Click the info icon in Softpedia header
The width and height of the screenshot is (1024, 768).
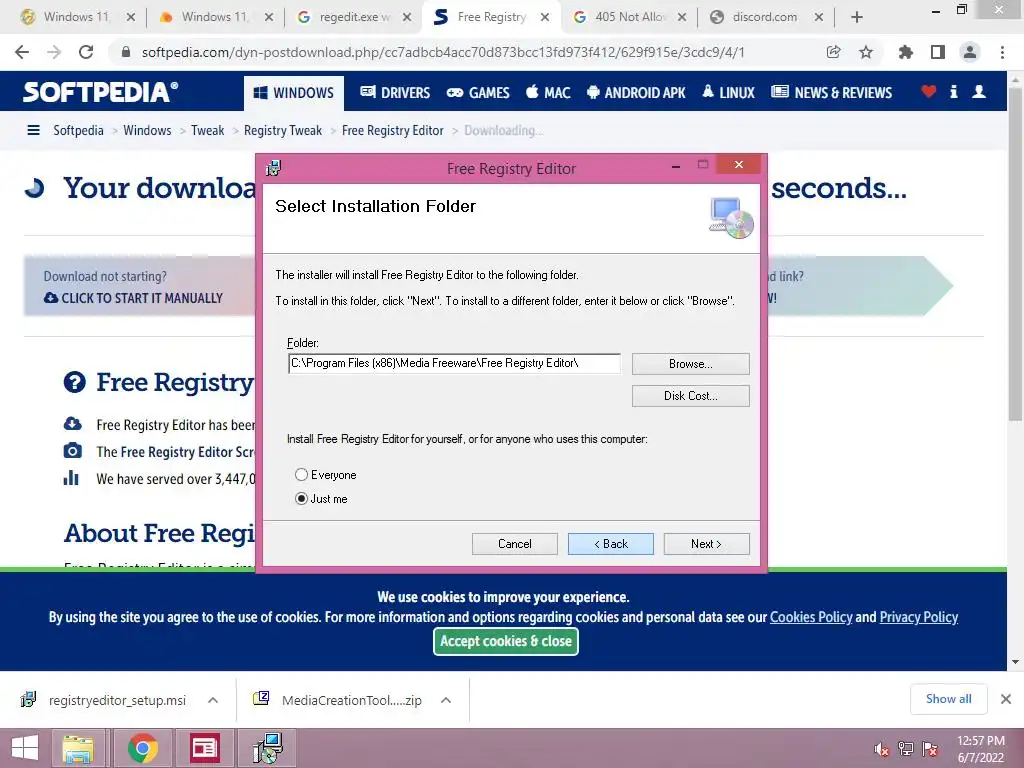(953, 92)
